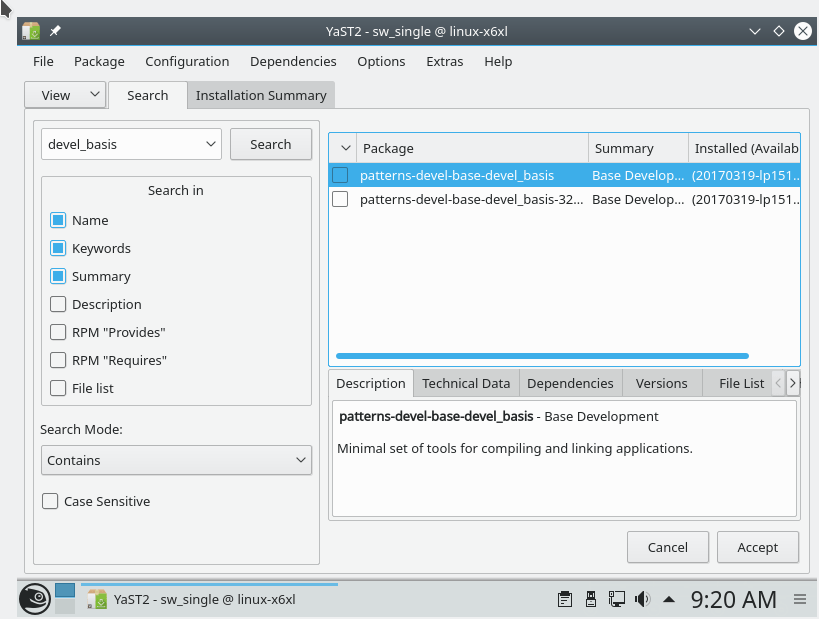Select the Description detail tab
Image resolution: width=819 pixels, height=619 pixels.
tap(371, 383)
